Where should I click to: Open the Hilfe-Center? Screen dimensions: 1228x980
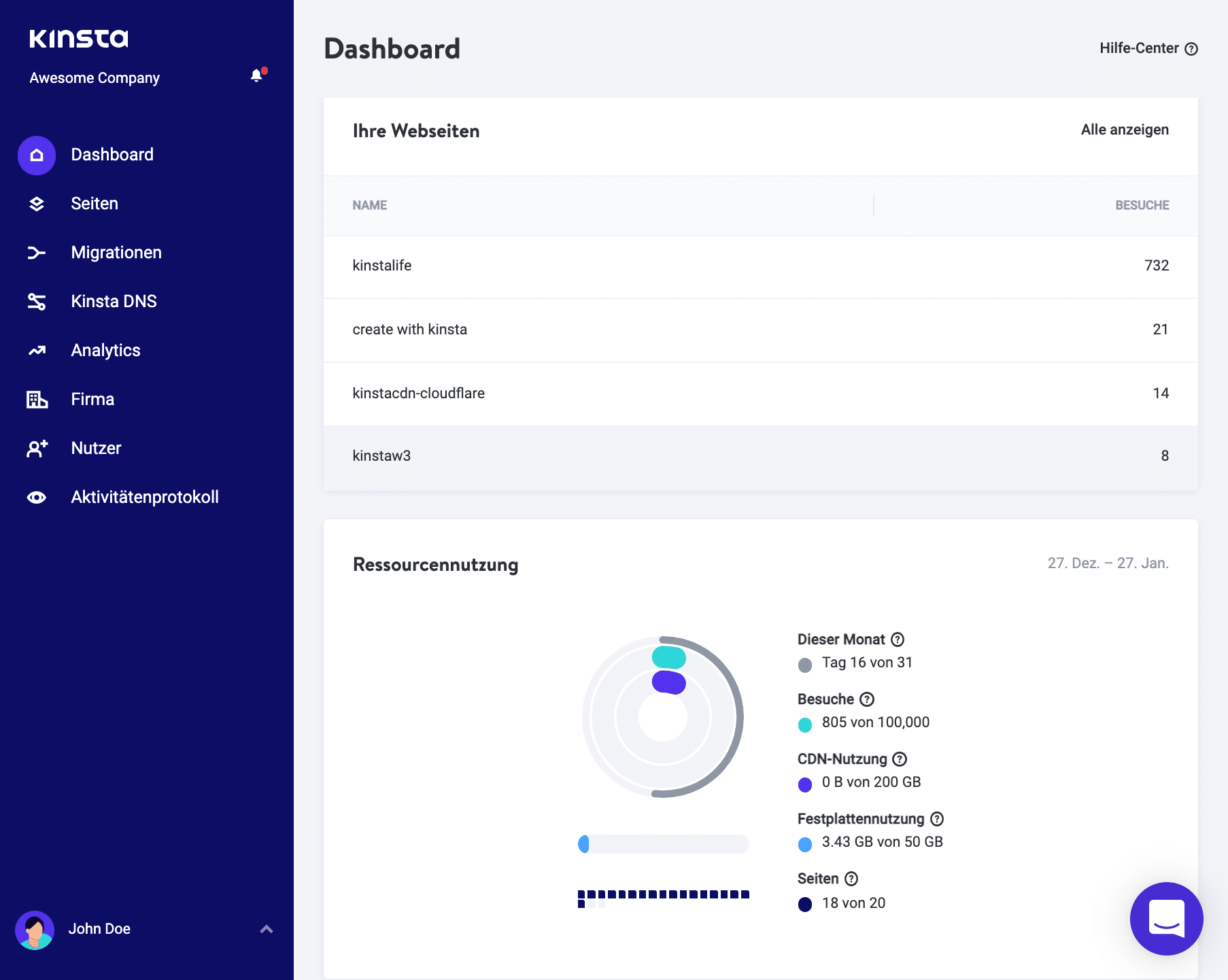pyautogui.click(x=1149, y=48)
